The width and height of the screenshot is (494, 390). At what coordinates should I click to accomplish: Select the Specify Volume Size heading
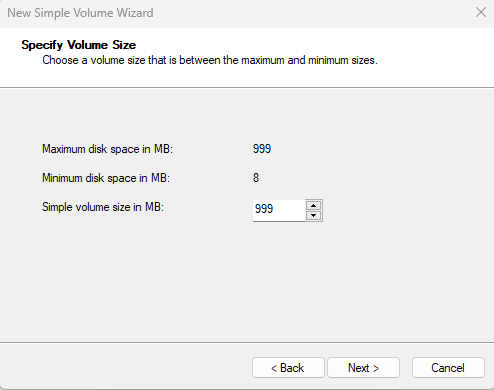tap(79, 45)
